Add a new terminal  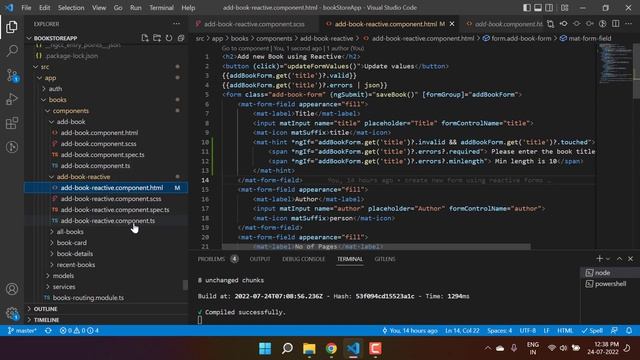[x=599, y=258]
